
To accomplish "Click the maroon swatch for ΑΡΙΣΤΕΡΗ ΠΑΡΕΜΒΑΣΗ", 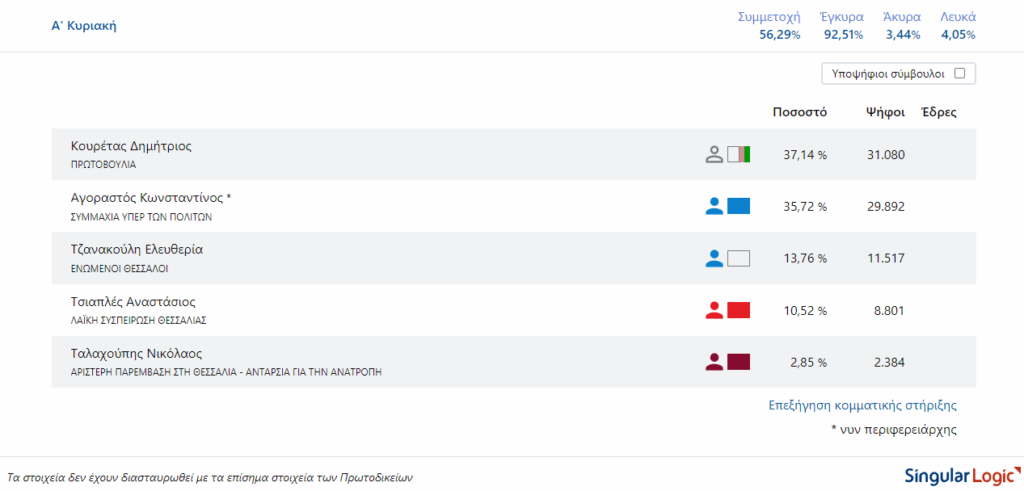I will pos(739,362).
